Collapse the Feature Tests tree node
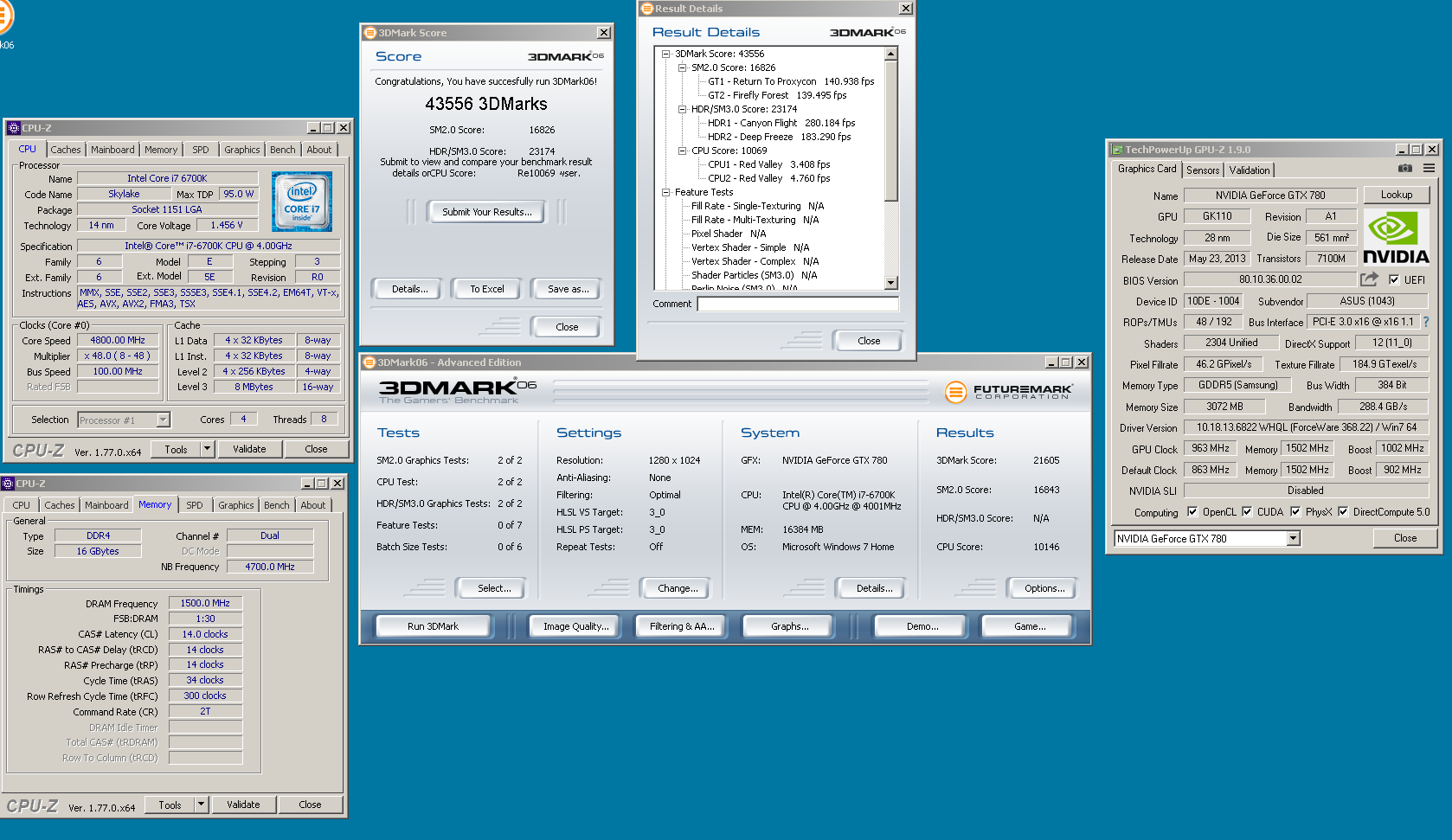 click(665, 192)
